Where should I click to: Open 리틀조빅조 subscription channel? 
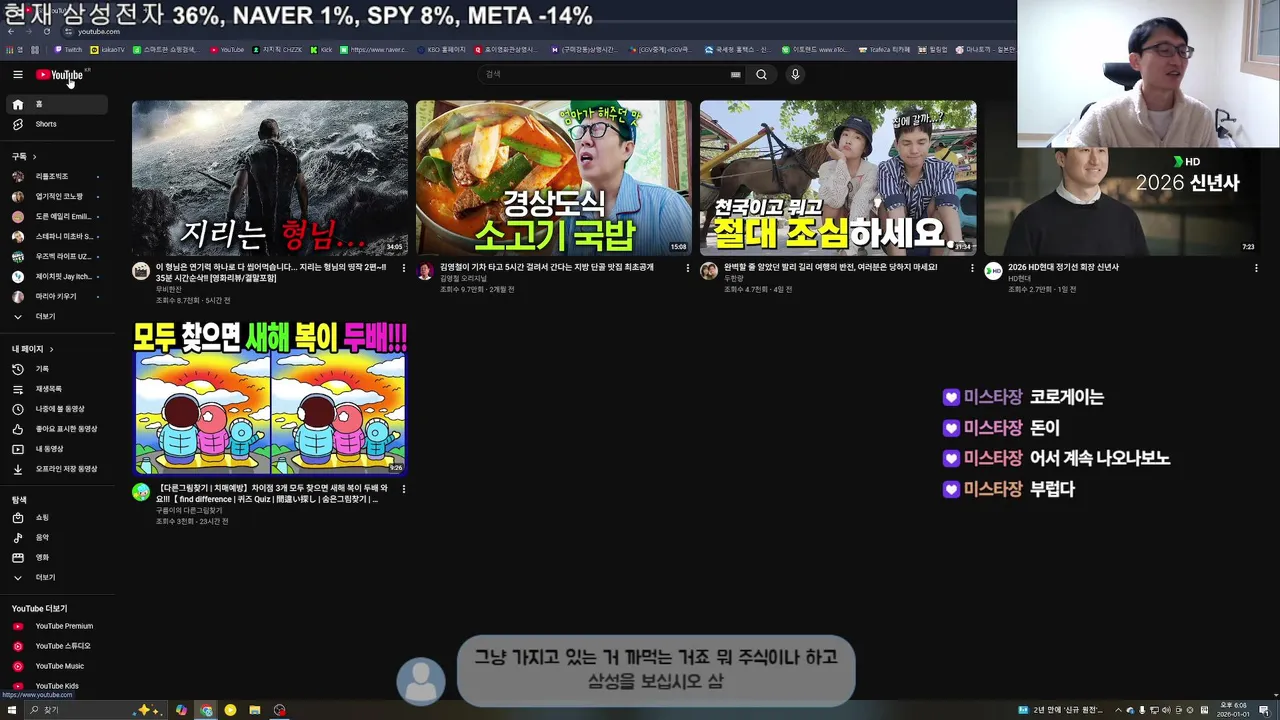[58, 176]
